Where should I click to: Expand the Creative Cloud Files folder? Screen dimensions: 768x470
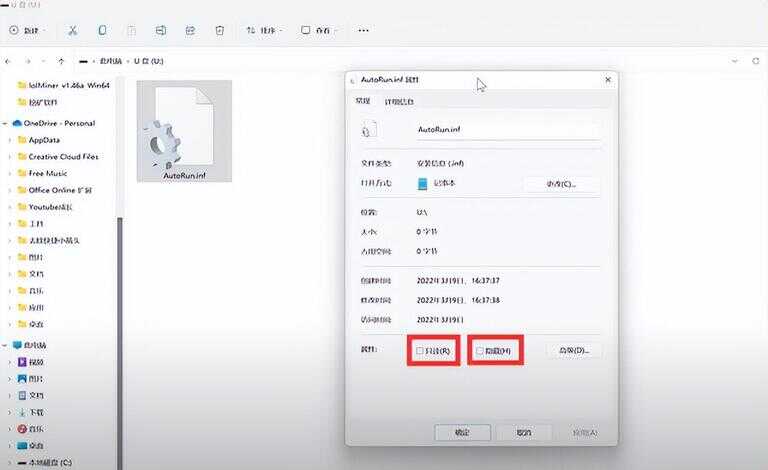(10, 157)
